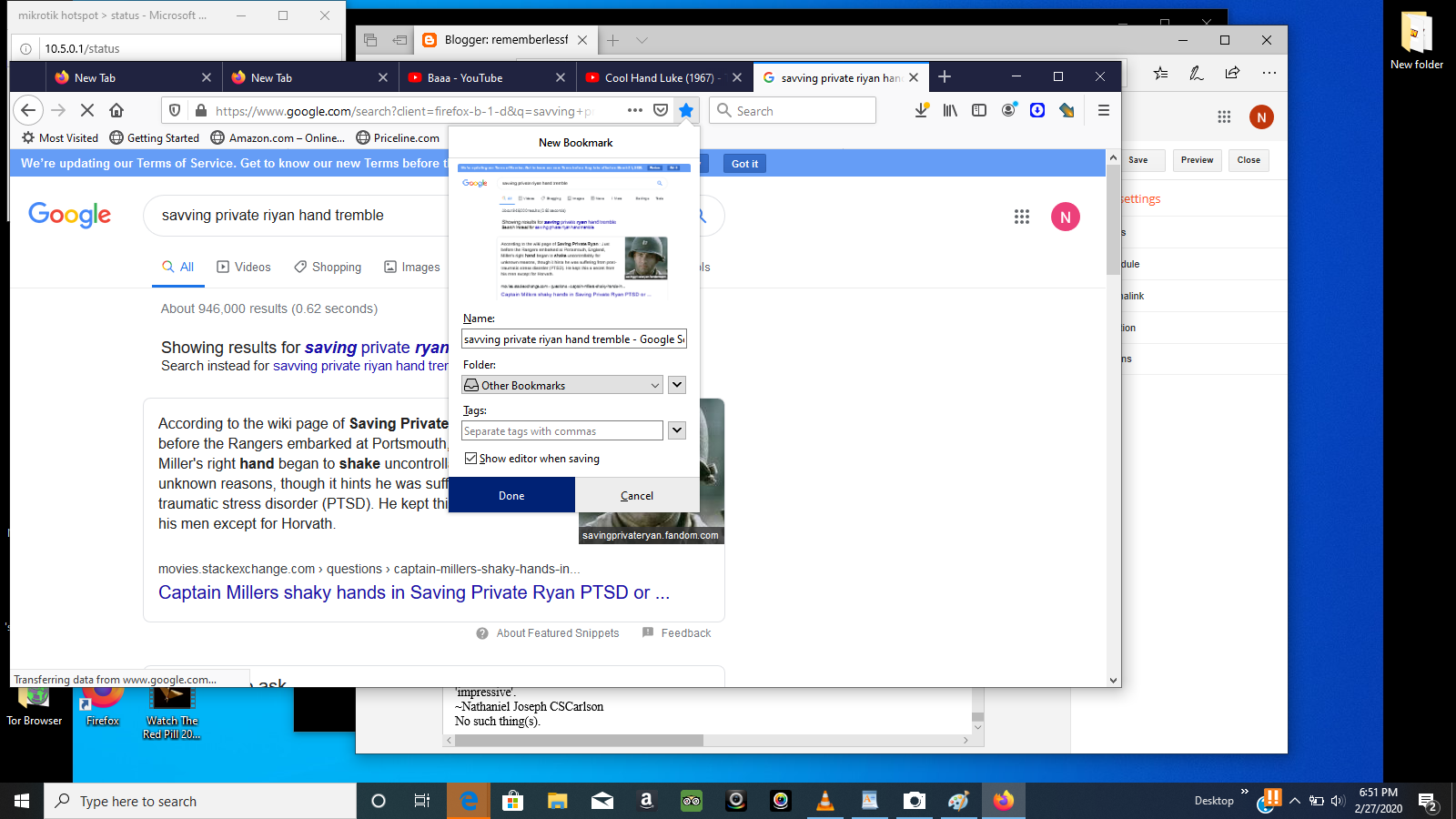Viewport: 1456px width, 819px height.
Task: Click the Blogger Preview button
Action: click(1197, 160)
